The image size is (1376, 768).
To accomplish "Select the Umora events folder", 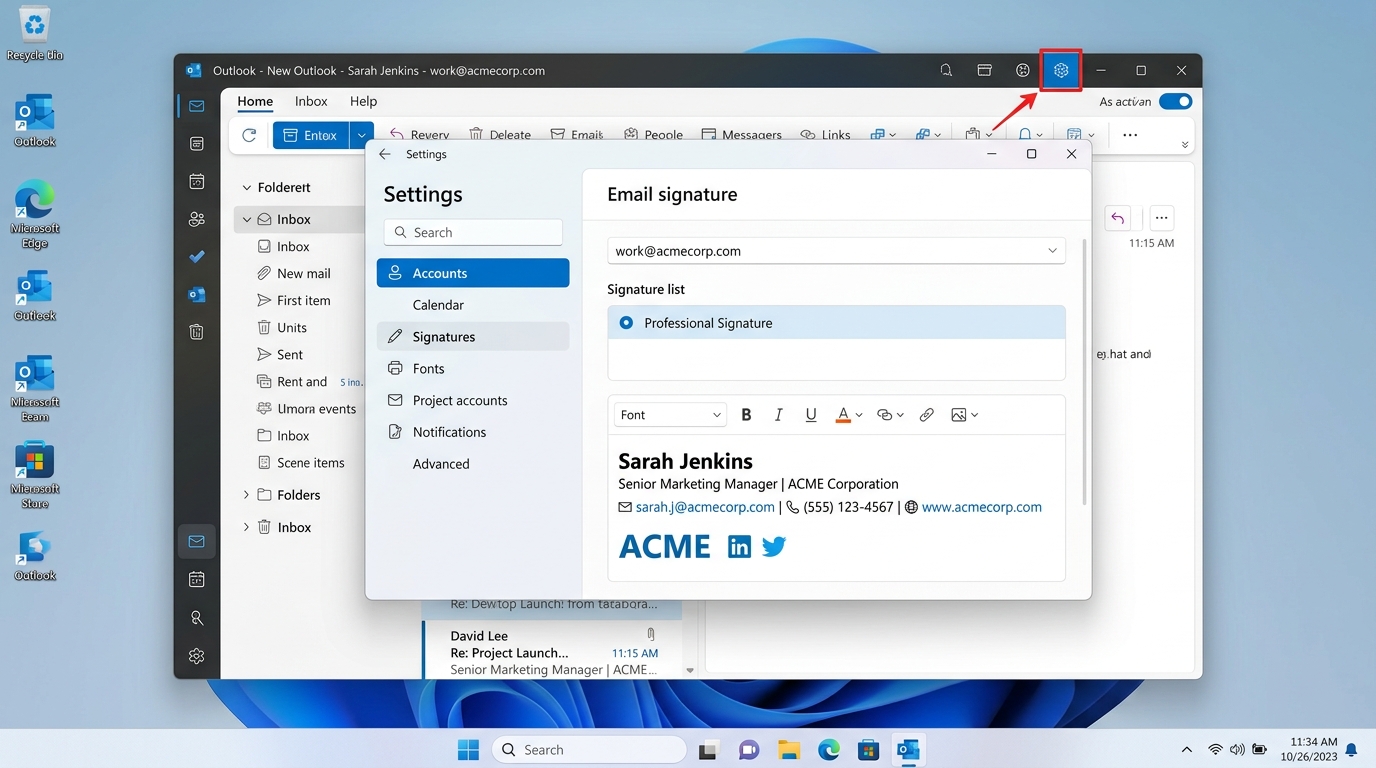I will (306, 408).
